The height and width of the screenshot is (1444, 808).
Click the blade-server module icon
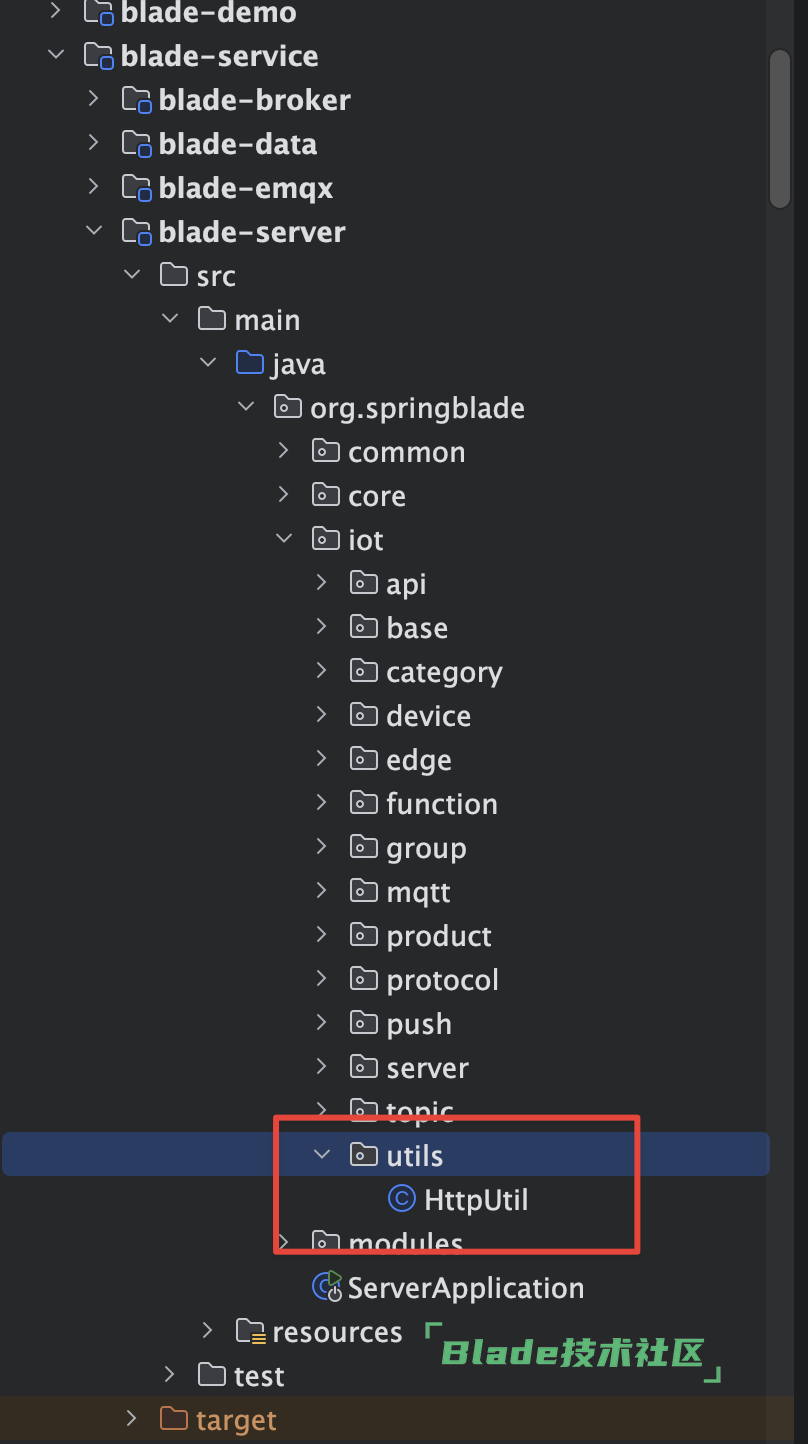(136, 232)
